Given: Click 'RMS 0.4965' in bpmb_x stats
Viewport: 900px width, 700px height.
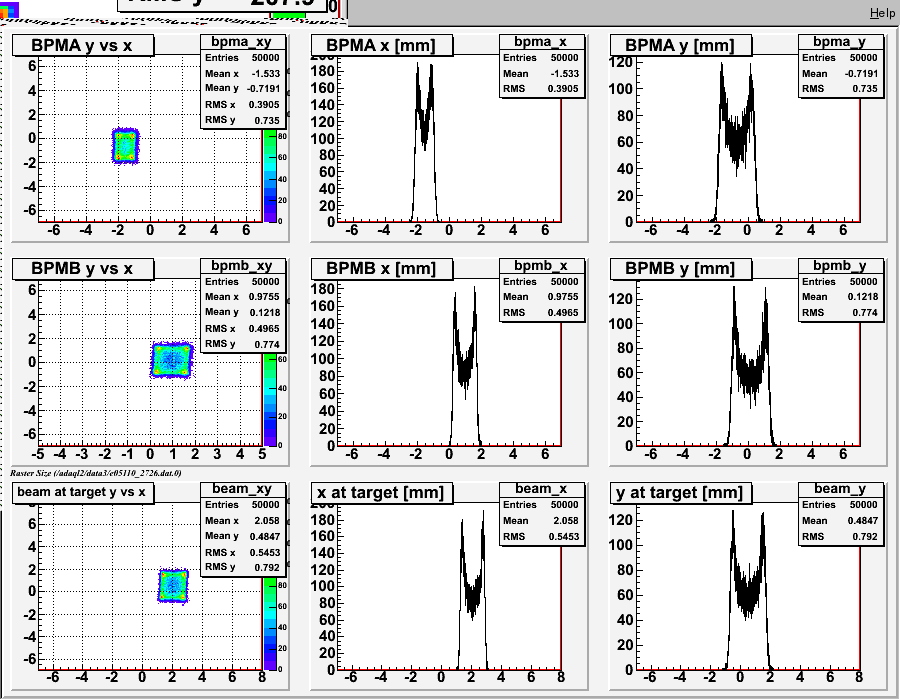Looking at the screenshot, I should tap(542, 312).
